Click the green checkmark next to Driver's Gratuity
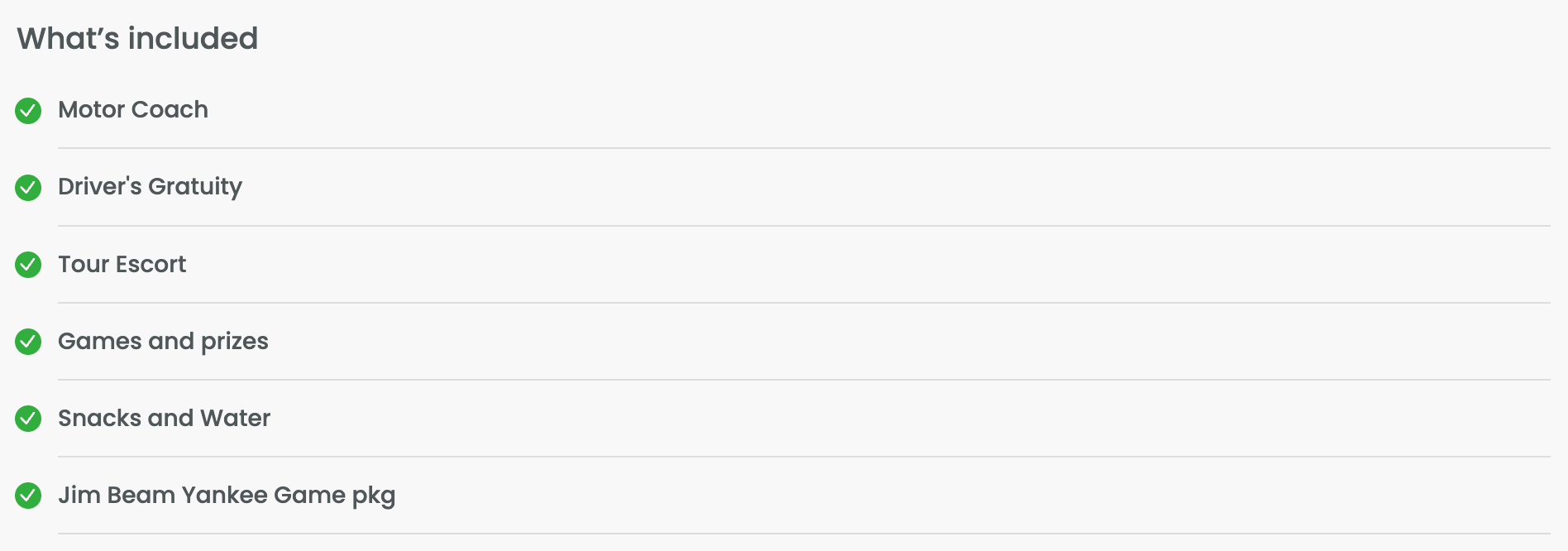Image resolution: width=1568 pixels, height=551 pixels. 28,188
